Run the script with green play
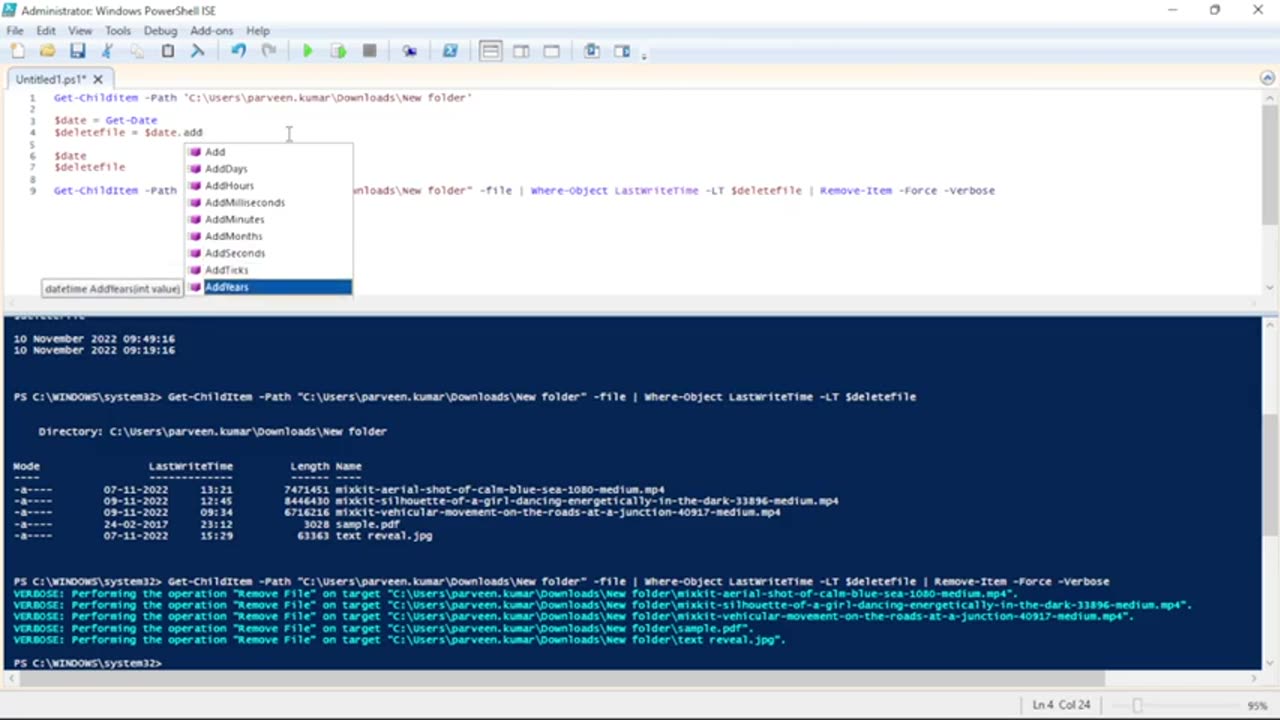The width and height of the screenshot is (1280, 720). [x=308, y=51]
